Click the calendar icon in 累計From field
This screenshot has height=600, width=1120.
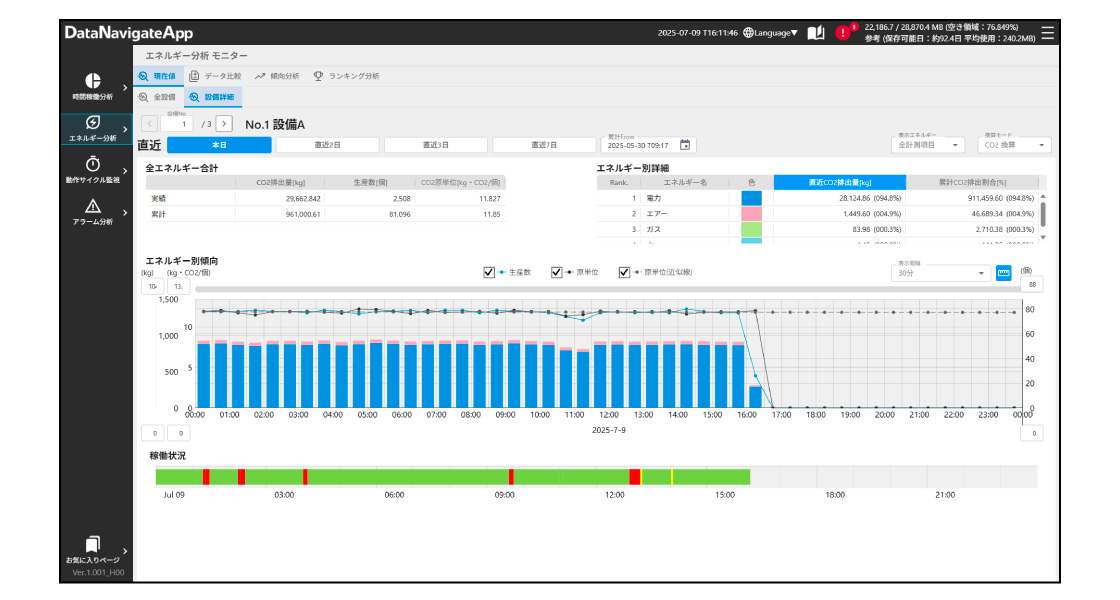[685, 145]
